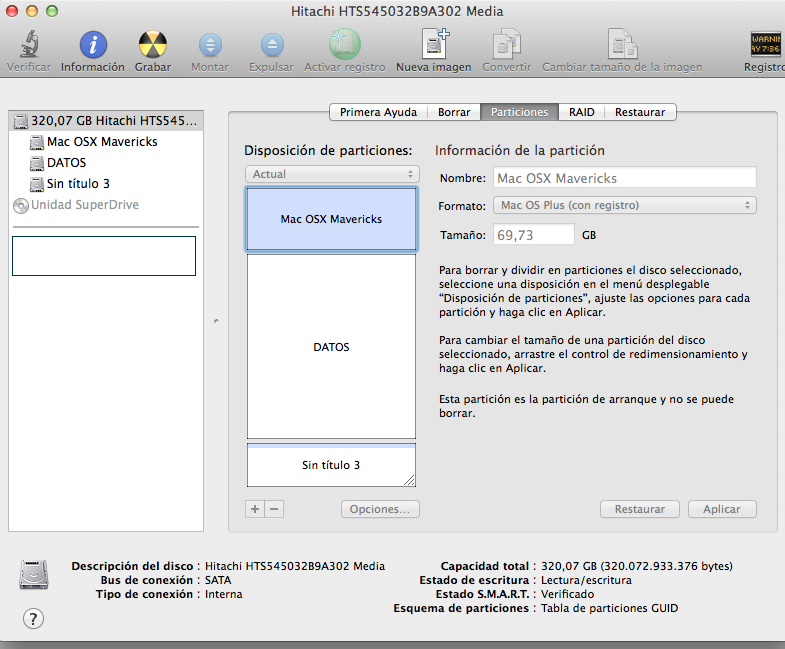The image size is (785, 649).
Task: Open the help question mark button
Action: tap(33, 618)
